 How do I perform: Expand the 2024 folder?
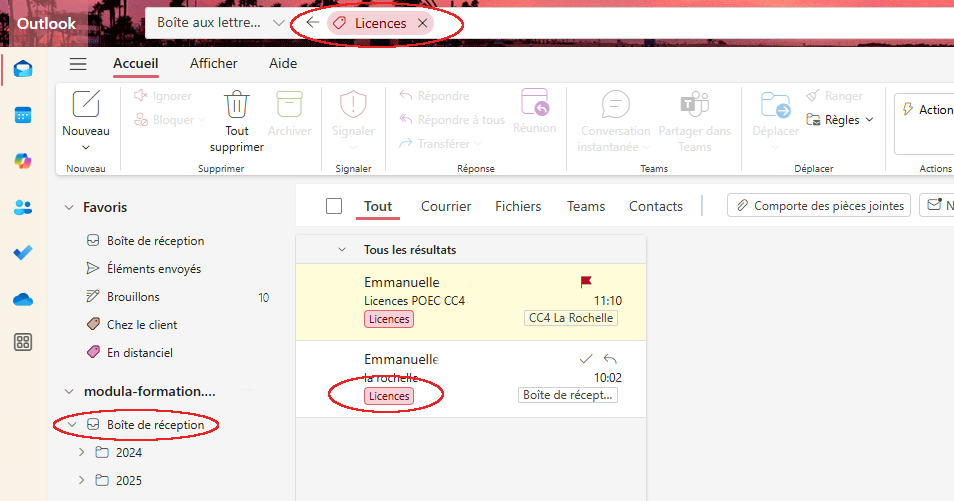[x=82, y=452]
